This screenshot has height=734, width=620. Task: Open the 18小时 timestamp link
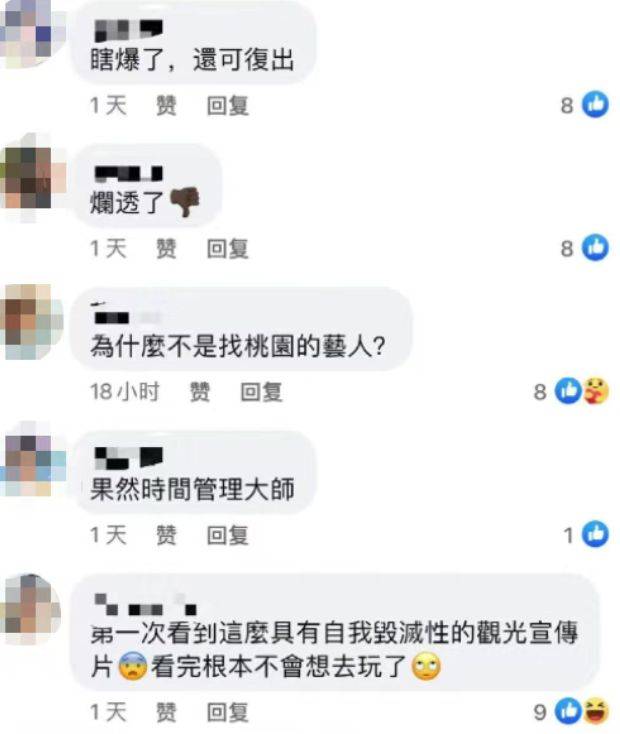125,391
